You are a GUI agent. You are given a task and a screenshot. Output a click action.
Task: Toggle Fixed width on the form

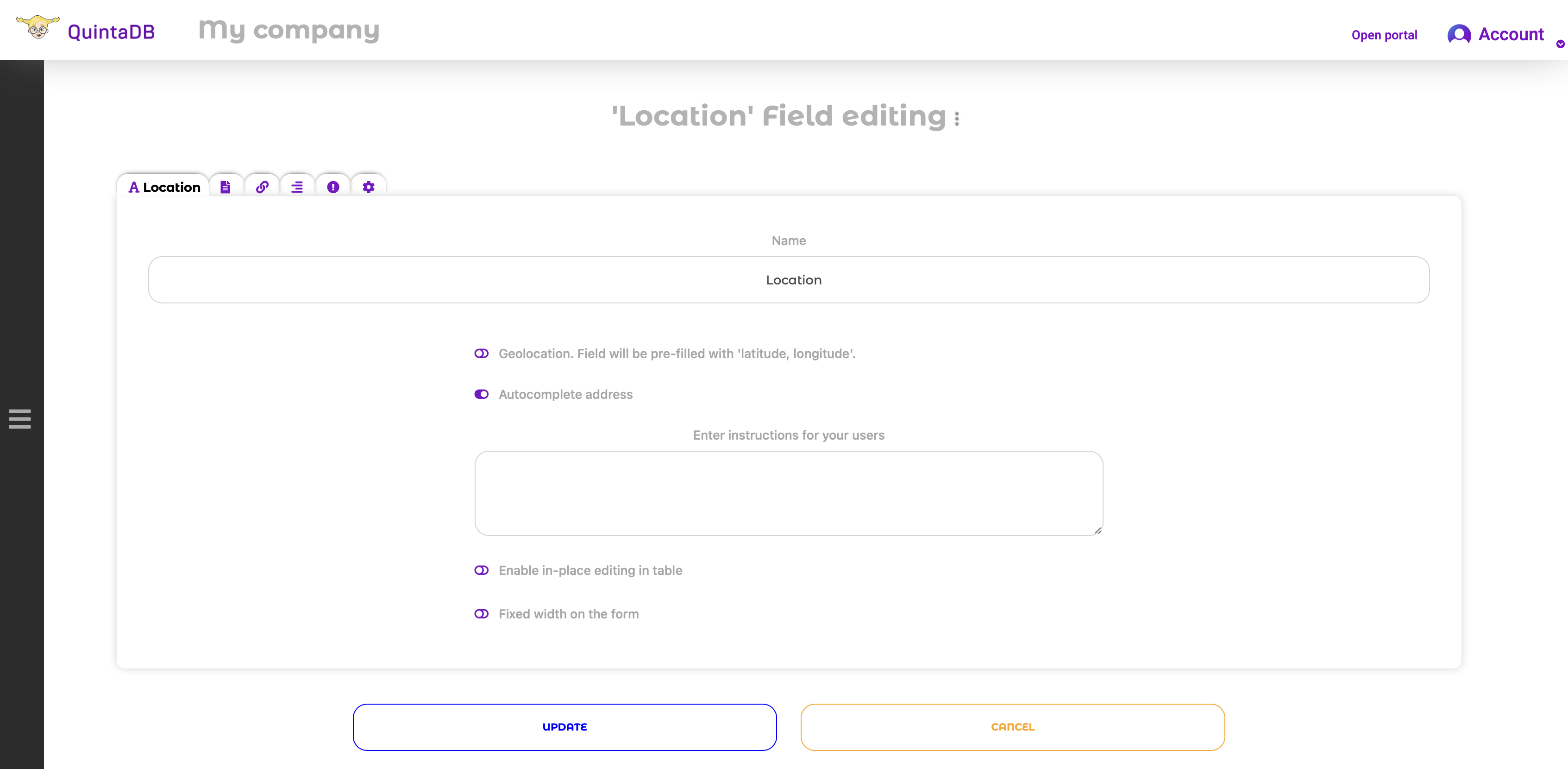(482, 614)
